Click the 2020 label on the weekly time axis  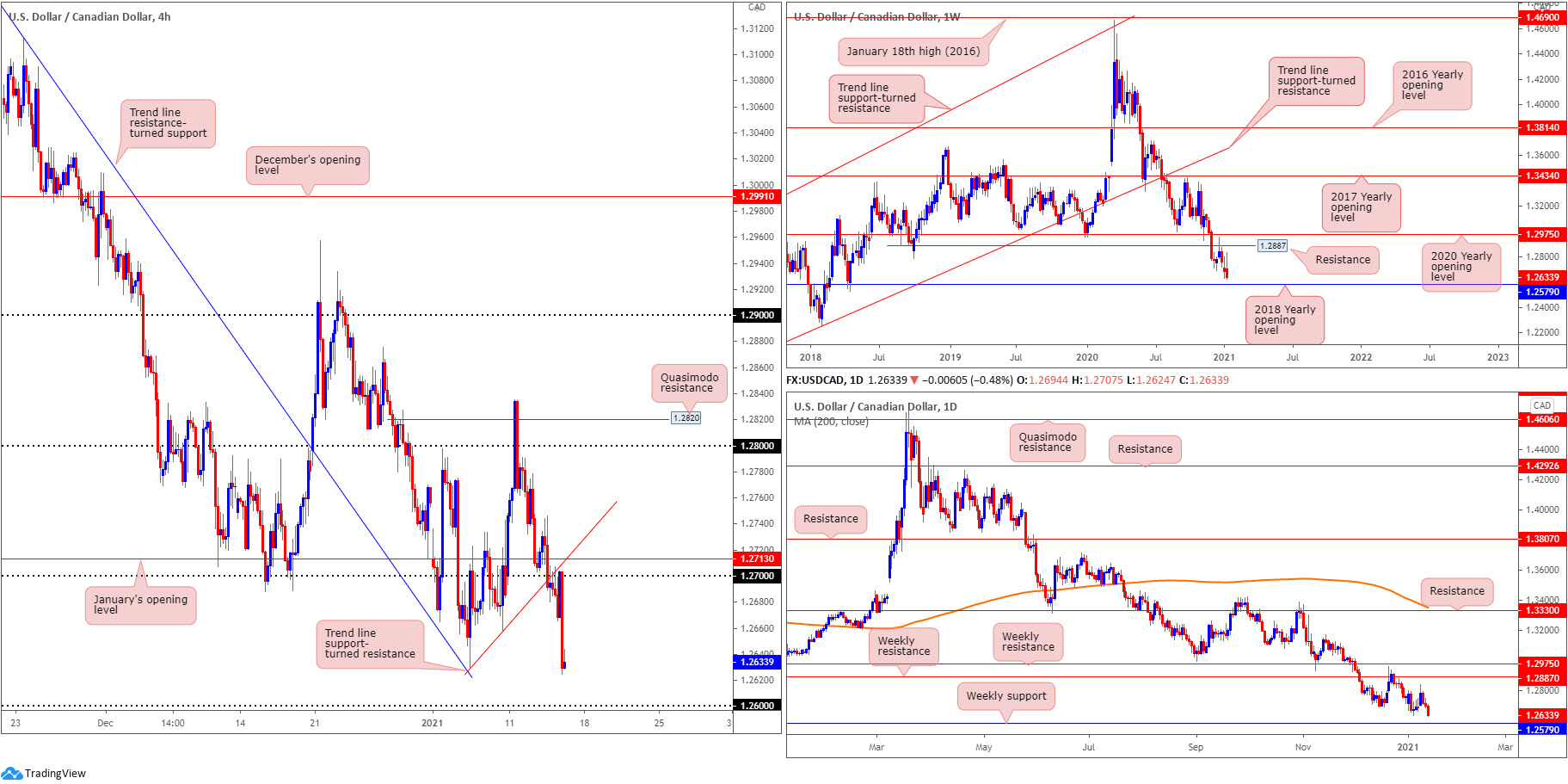(1087, 357)
